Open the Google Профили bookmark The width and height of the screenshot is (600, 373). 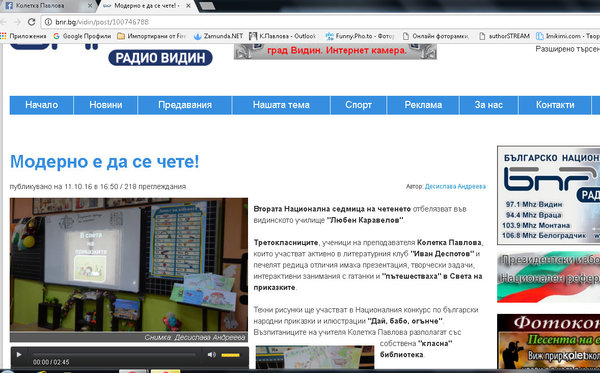point(82,36)
